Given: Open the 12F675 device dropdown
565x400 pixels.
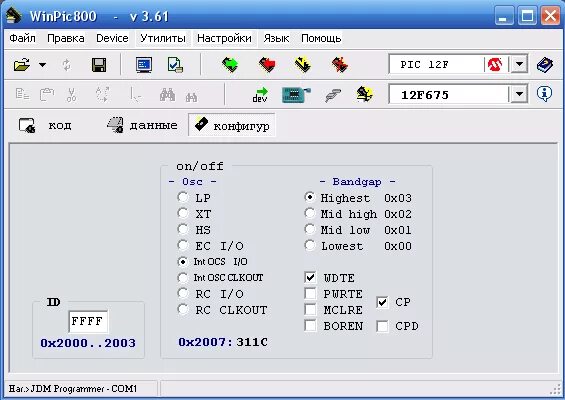Looking at the screenshot, I should (x=519, y=94).
